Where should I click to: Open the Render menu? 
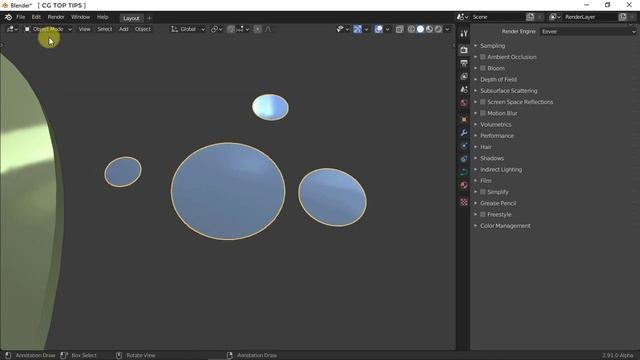point(56,17)
